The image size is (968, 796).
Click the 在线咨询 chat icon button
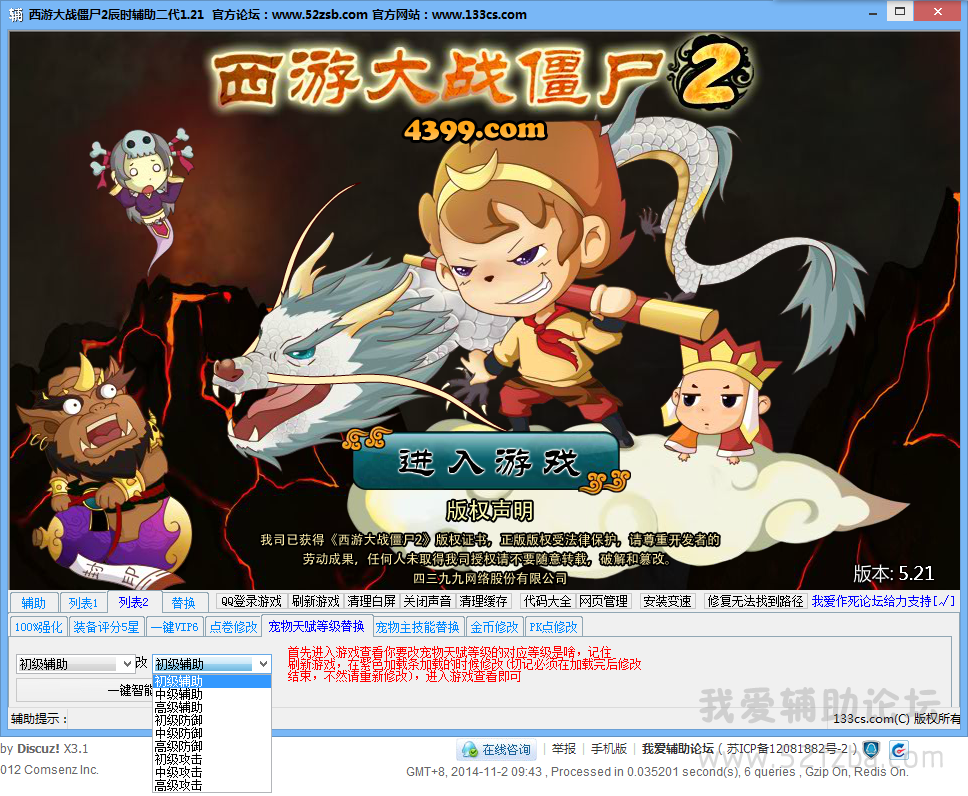click(x=497, y=749)
